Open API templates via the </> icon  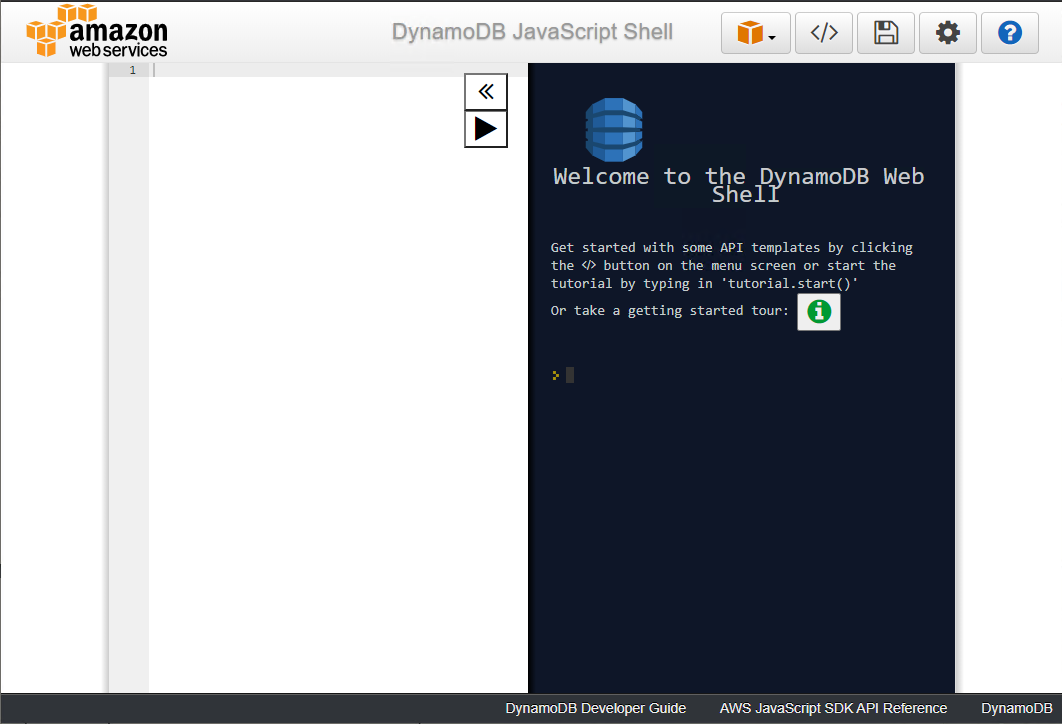(x=823, y=33)
